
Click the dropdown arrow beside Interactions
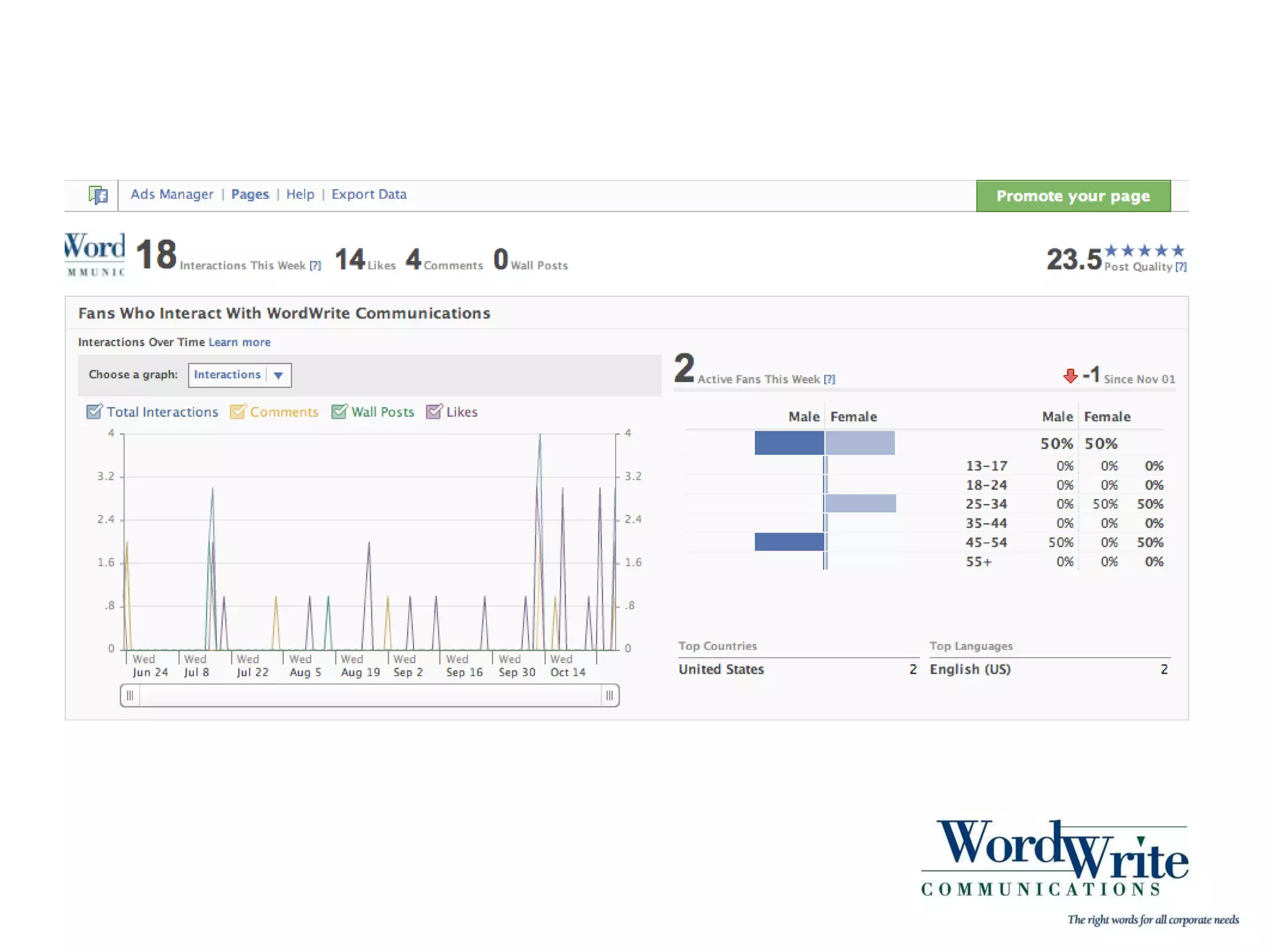(x=278, y=375)
